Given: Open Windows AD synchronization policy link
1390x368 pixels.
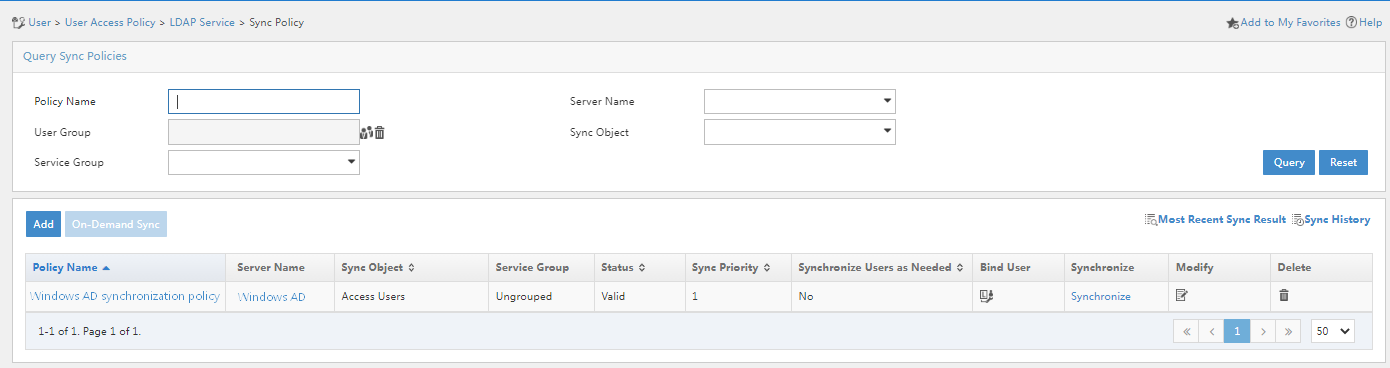Looking at the screenshot, I should coord(125,296).
